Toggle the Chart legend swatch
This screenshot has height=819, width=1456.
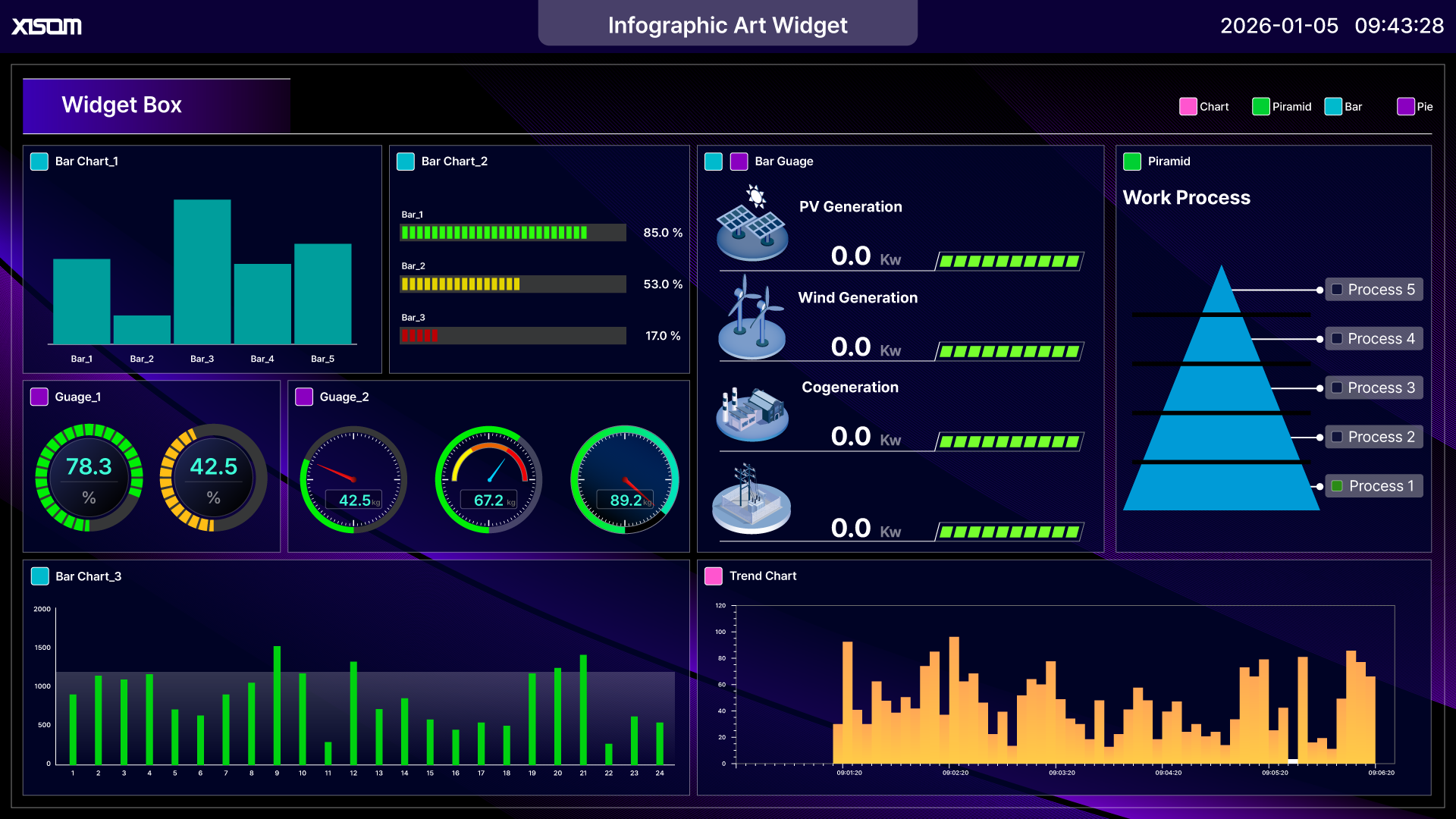point(1188,106)
